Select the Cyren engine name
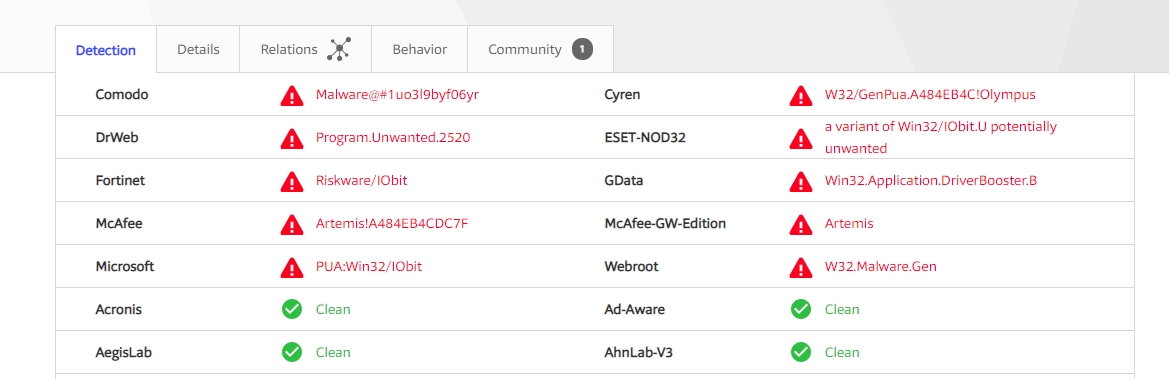This screenshot has width=1169, height=379. 622,95
